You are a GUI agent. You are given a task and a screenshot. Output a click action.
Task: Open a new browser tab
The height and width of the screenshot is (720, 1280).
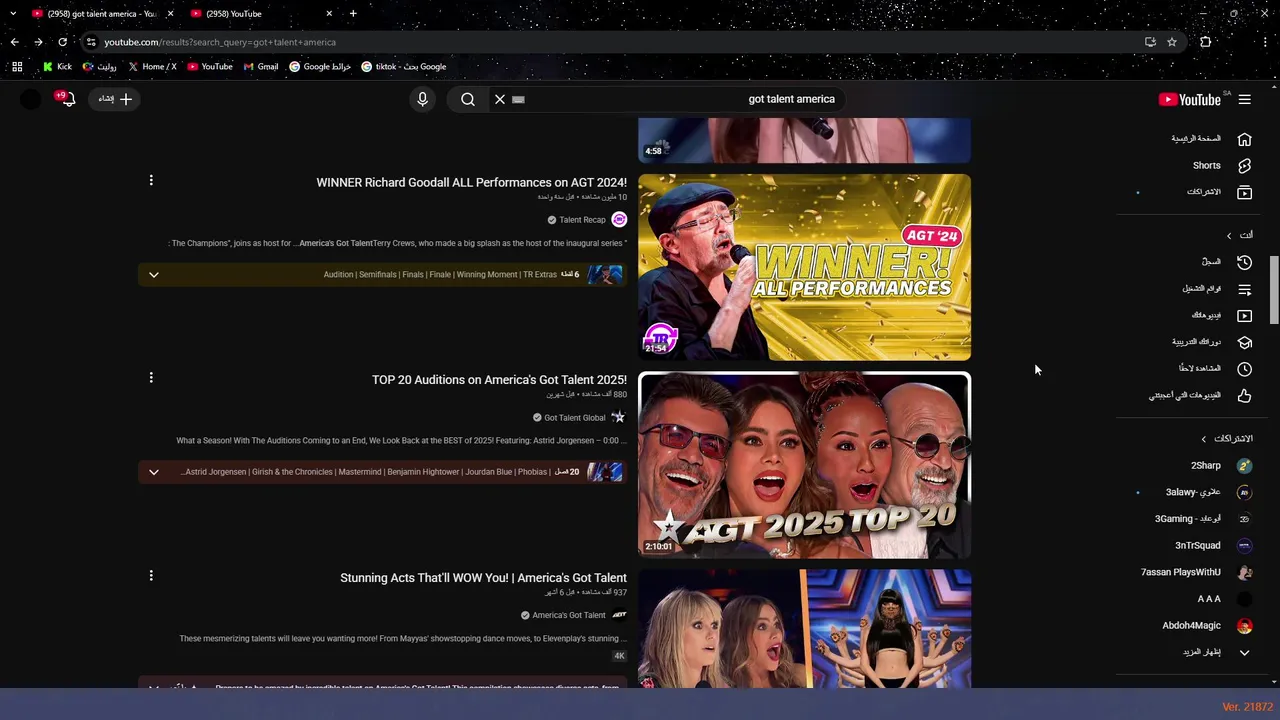(x=353, y=14)
